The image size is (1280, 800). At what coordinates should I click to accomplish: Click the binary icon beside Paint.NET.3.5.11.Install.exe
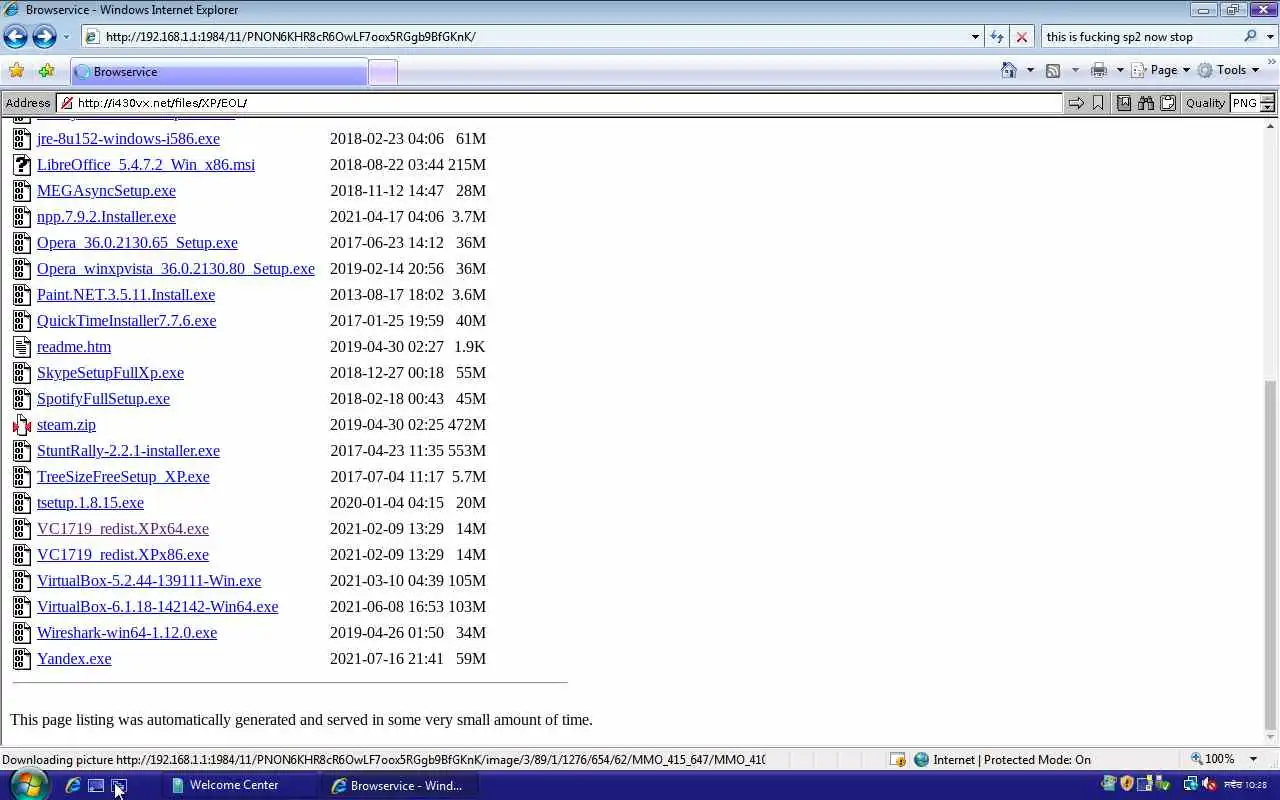click(x=22, y=295)
